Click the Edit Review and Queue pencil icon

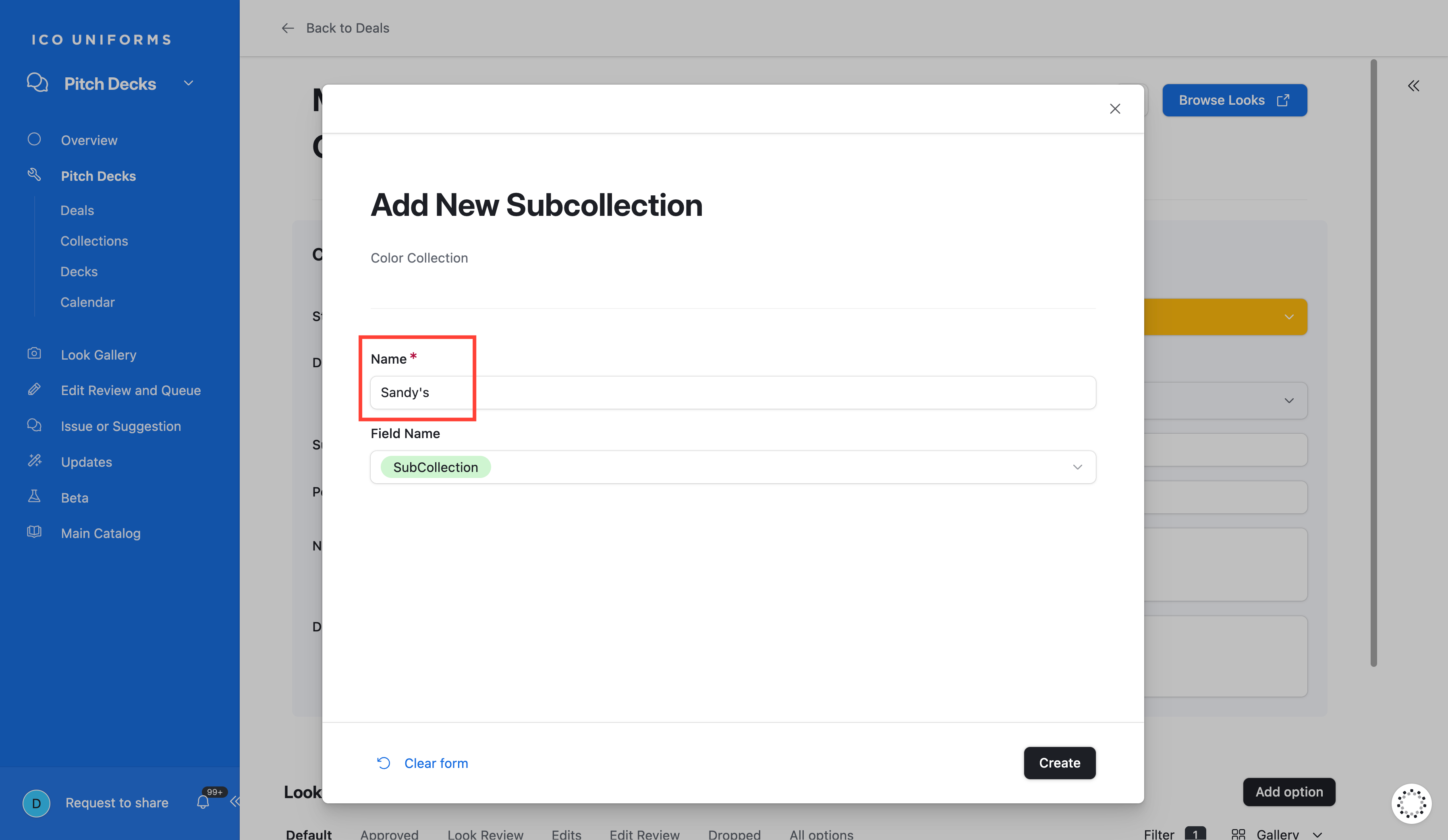(x=35, y=389)
